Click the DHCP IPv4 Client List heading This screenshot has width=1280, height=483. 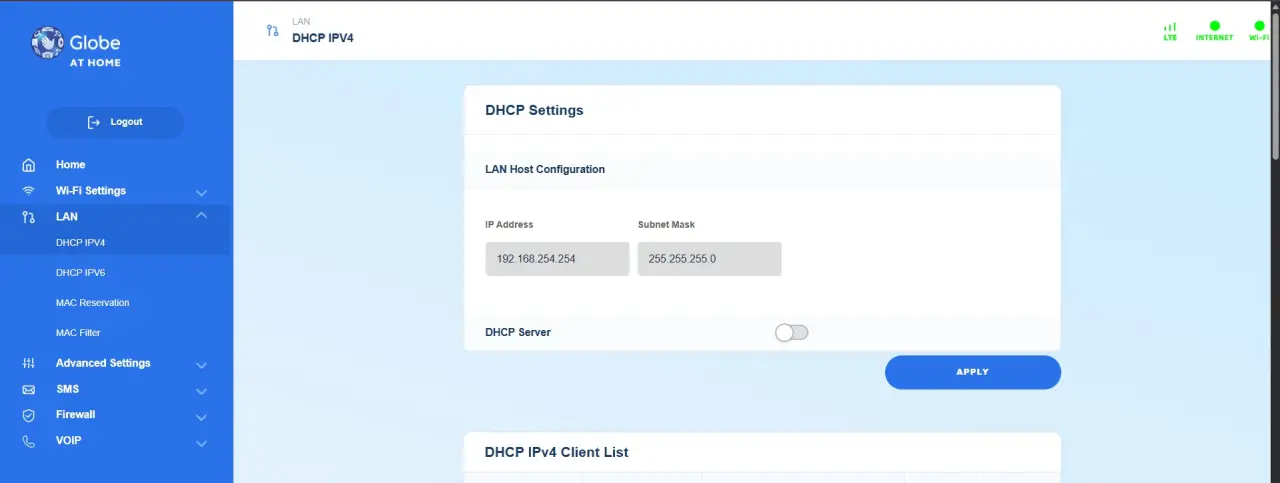point(557,452)
